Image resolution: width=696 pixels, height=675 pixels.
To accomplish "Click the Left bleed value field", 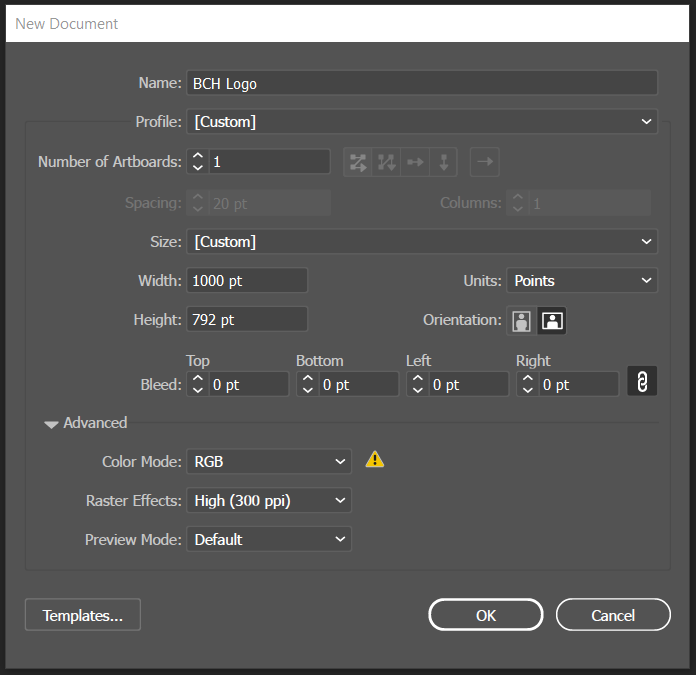I will coord(469,384).
